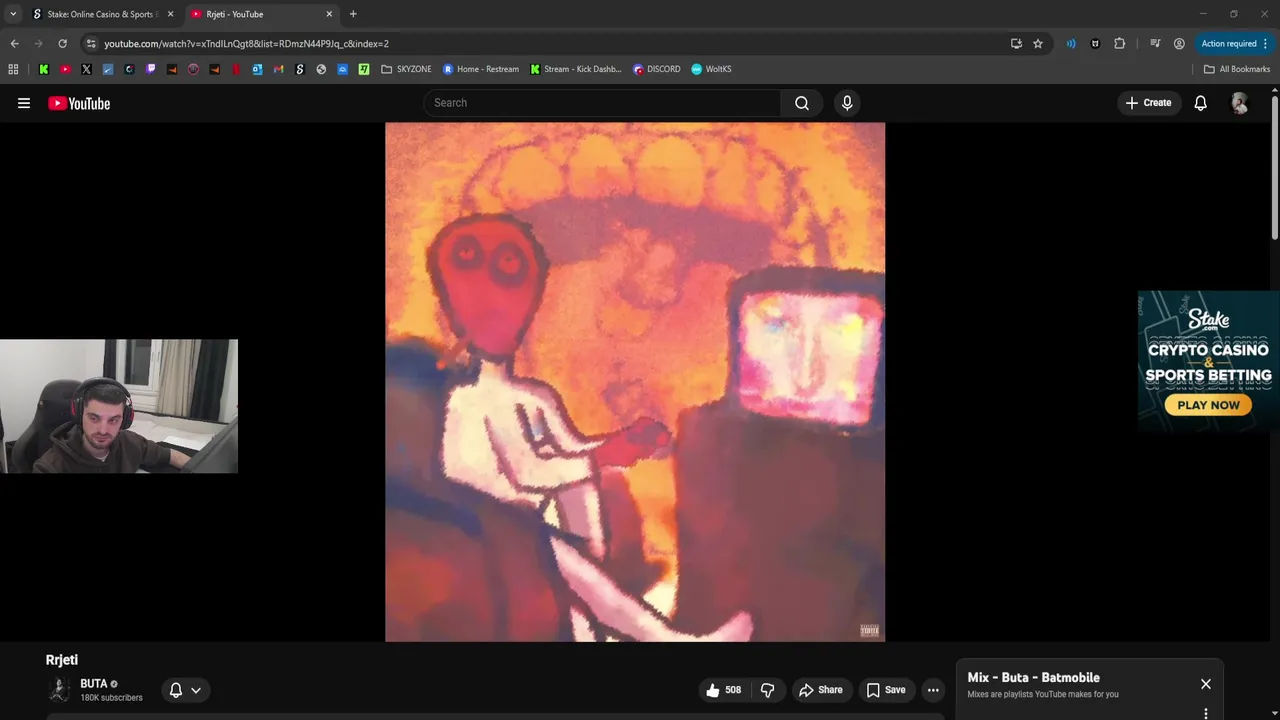Close the Rrjeti - YouTube tab
This screenshot has height=720, width=1280.
329,14
